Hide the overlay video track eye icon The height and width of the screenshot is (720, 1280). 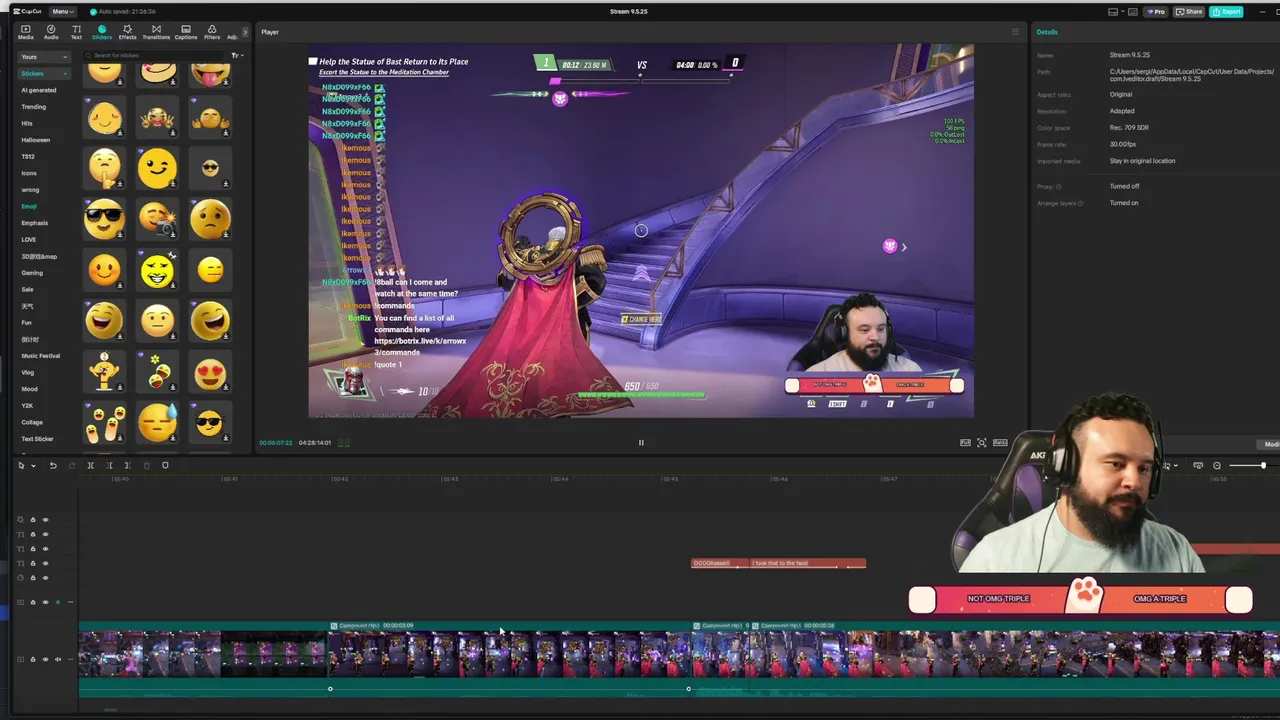pyautogui.click(x=45, y=602)
